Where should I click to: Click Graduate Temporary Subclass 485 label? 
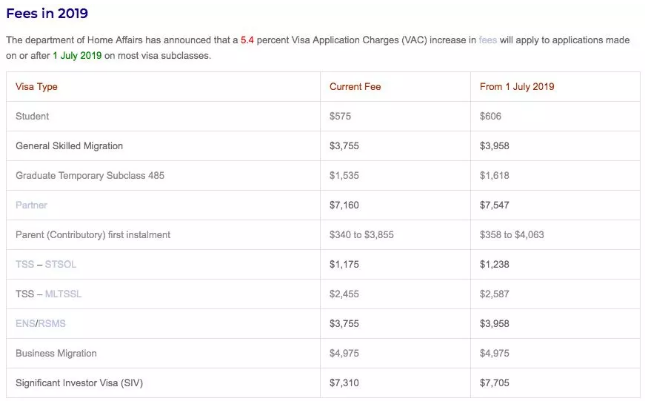pos(90,175)
